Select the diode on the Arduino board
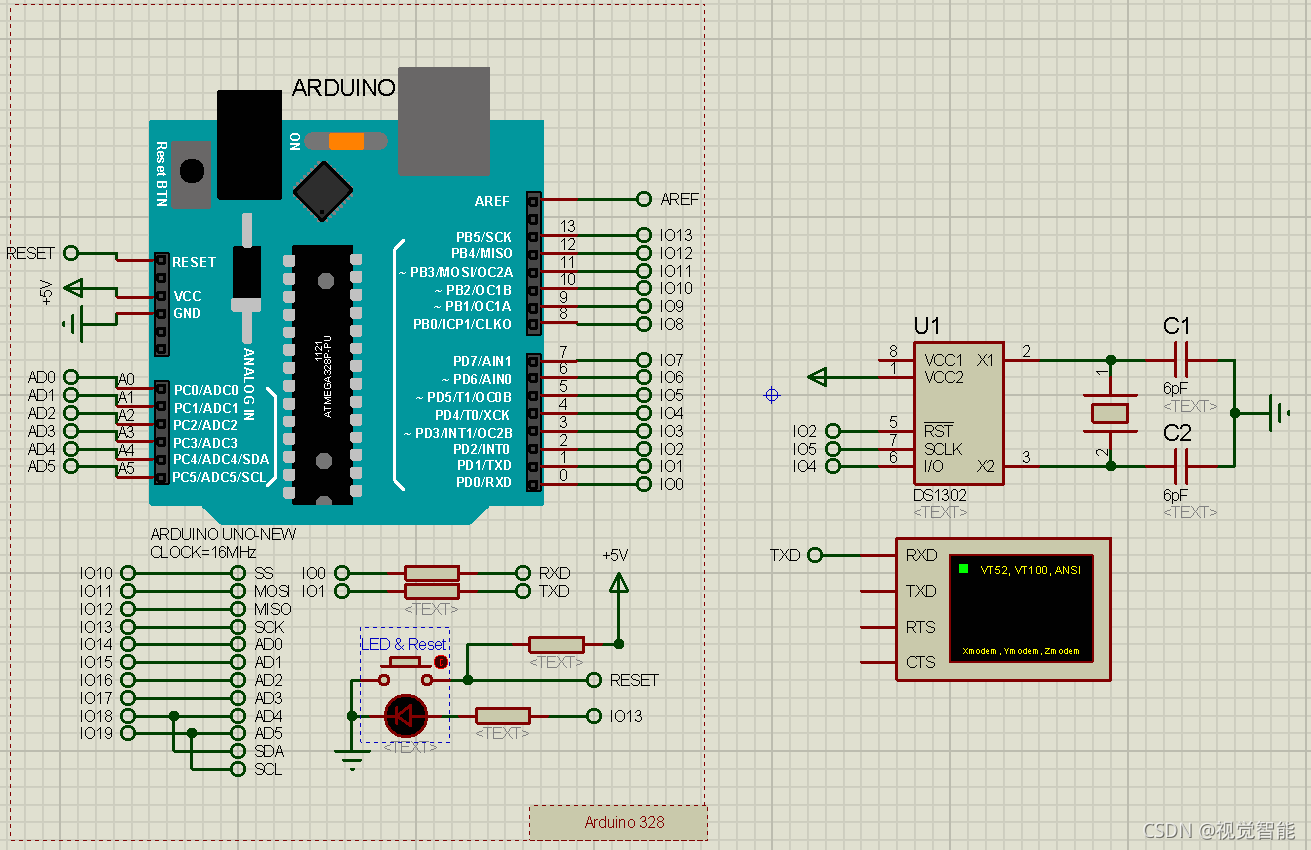1311x850 pixels. coord(246,279)
